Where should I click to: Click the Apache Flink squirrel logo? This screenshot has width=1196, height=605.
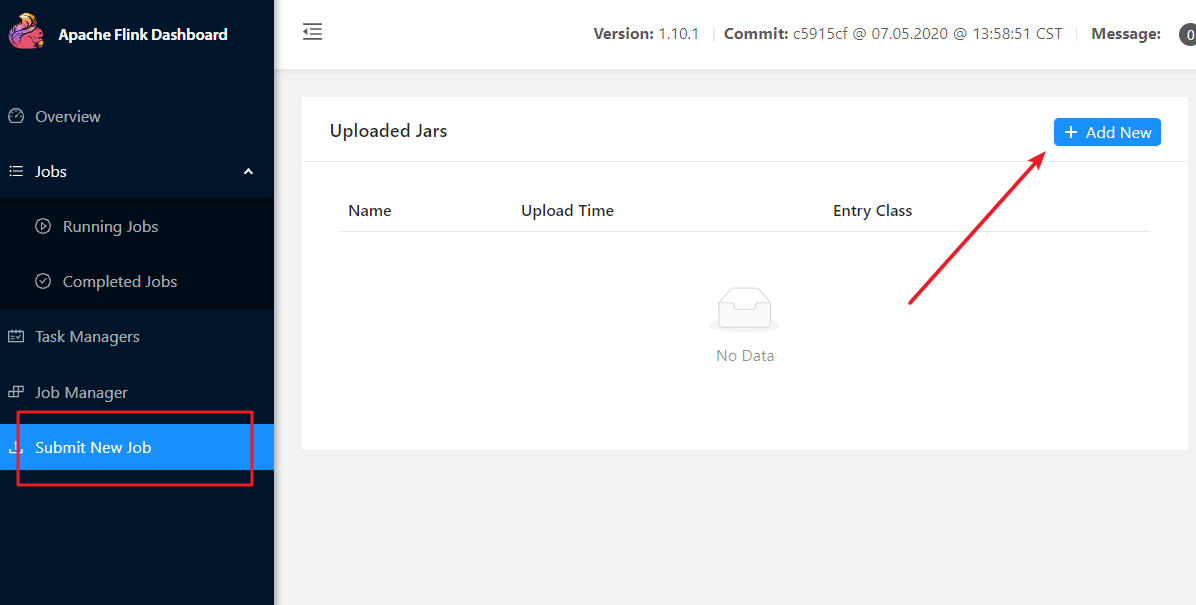26,31
